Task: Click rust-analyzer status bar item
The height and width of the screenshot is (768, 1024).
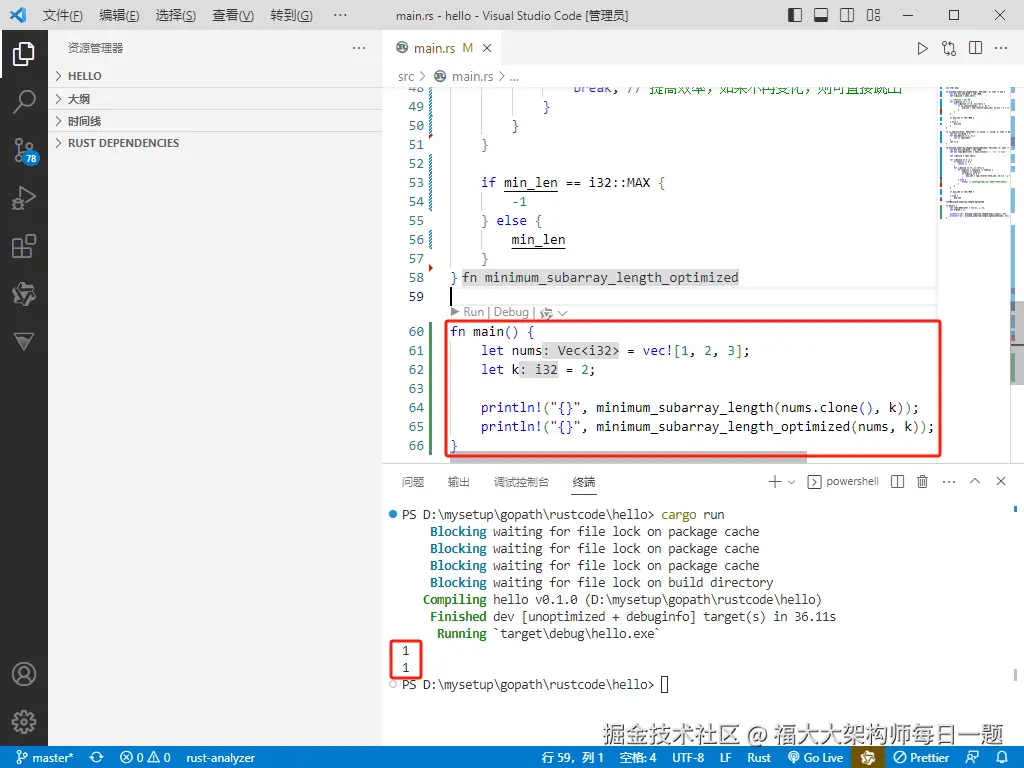Action: point(220,758)
